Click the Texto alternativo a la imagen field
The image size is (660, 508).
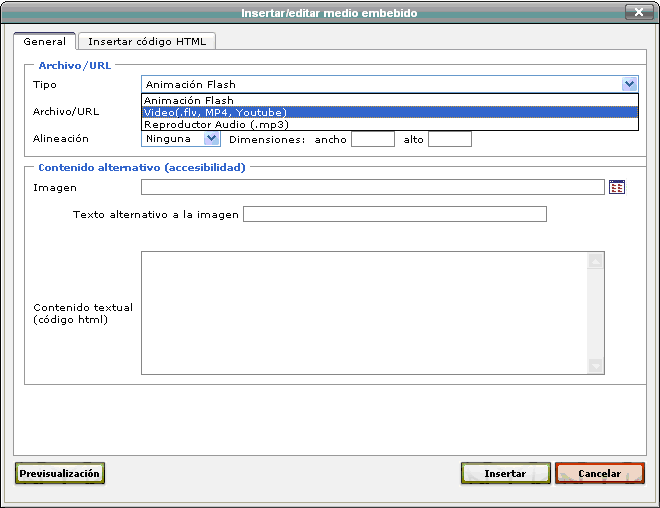pyautogui.click(x=394, y=214)
